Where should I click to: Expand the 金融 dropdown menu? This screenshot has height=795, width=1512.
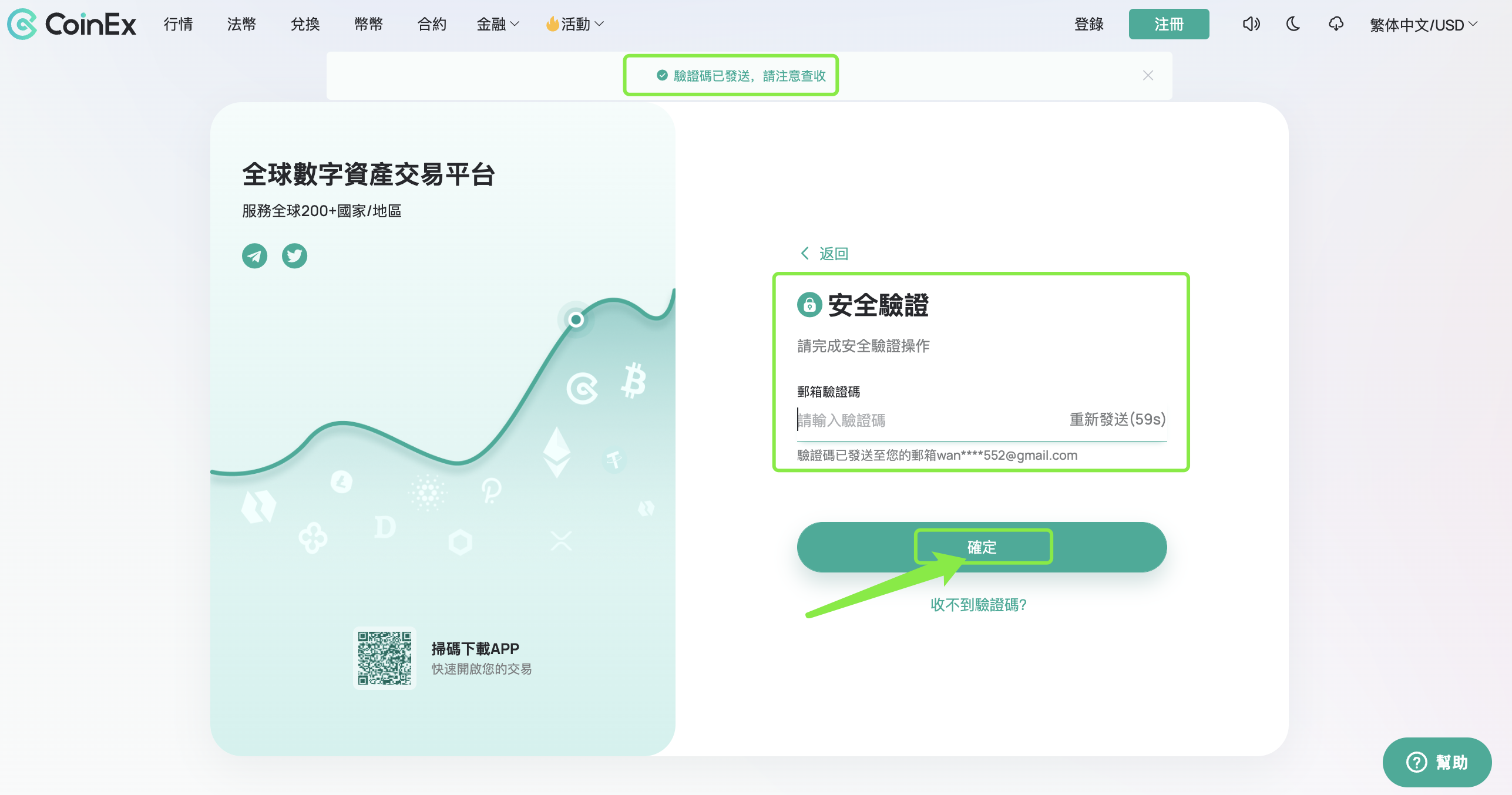(x=498, y=24)
